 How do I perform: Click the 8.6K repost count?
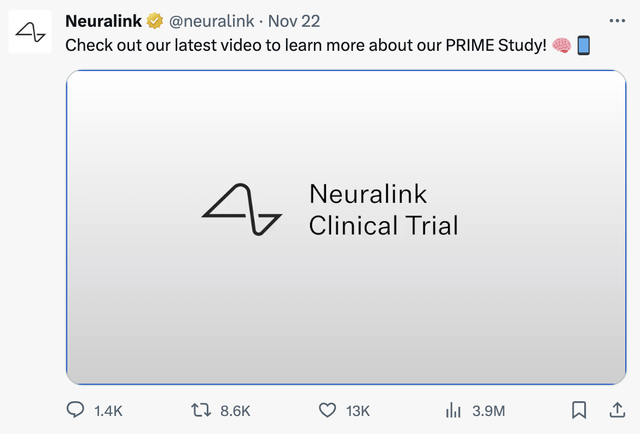point(234,410)
